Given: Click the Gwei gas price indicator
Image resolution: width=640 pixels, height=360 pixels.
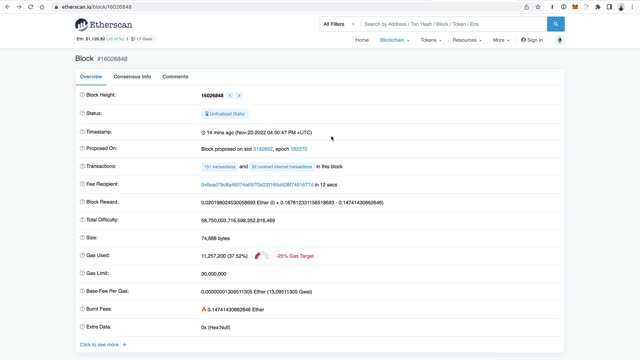Looking at the screenshot, I should pyautogui.click(x=142, y=39).
